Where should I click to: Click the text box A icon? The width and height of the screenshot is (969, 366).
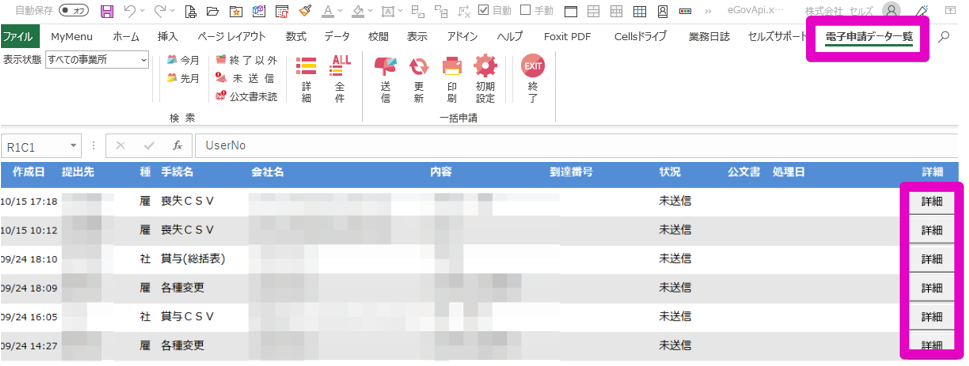388,11
